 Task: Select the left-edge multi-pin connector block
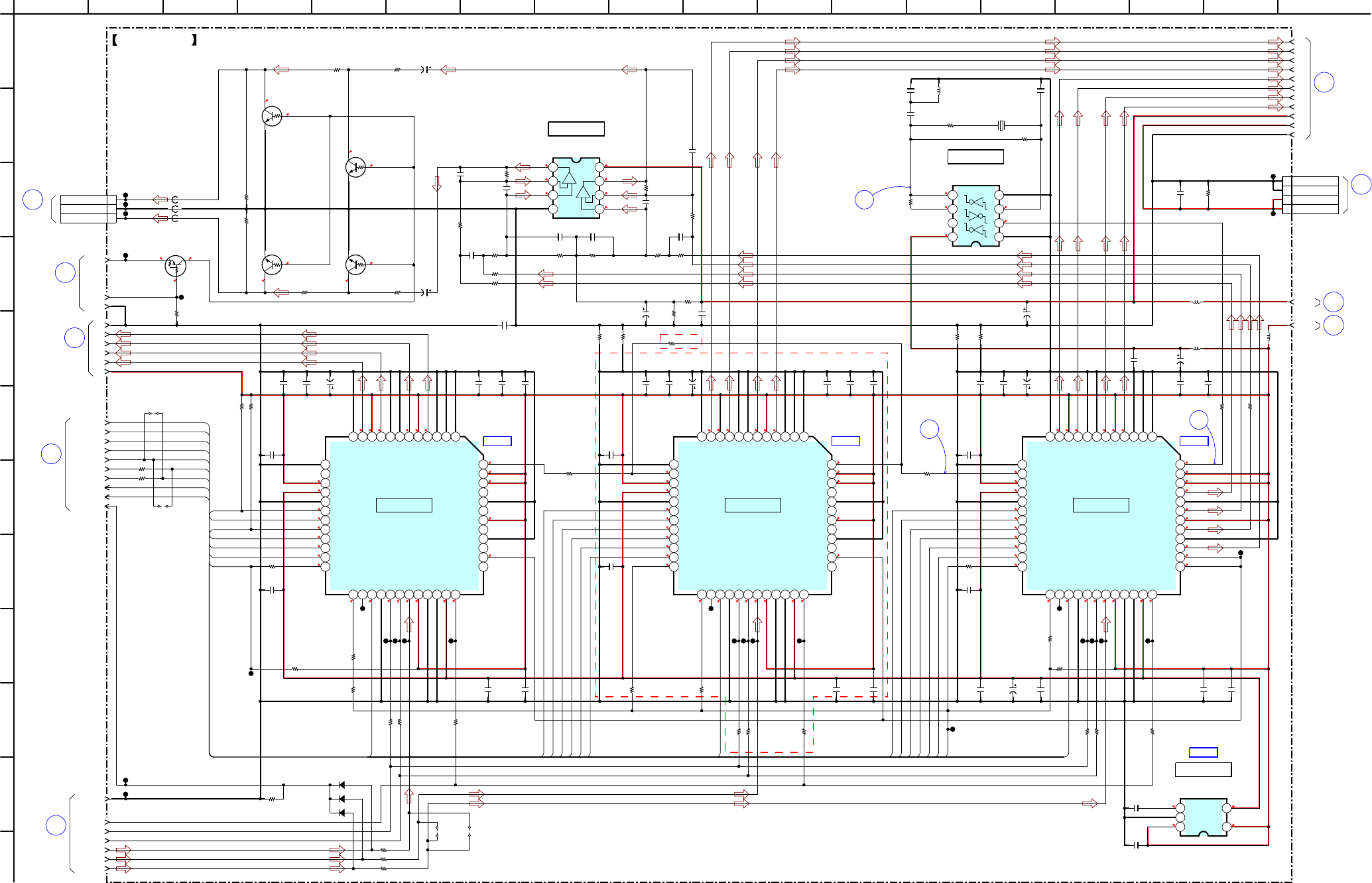click(x=88, y=209)
